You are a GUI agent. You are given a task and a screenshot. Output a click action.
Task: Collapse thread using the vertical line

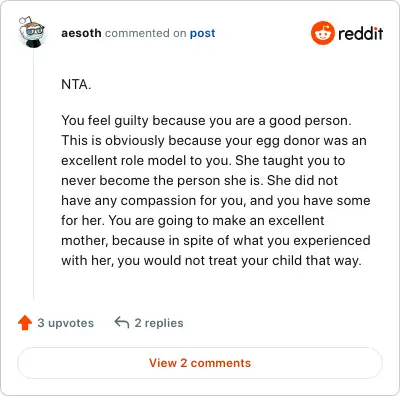[33, 173]
